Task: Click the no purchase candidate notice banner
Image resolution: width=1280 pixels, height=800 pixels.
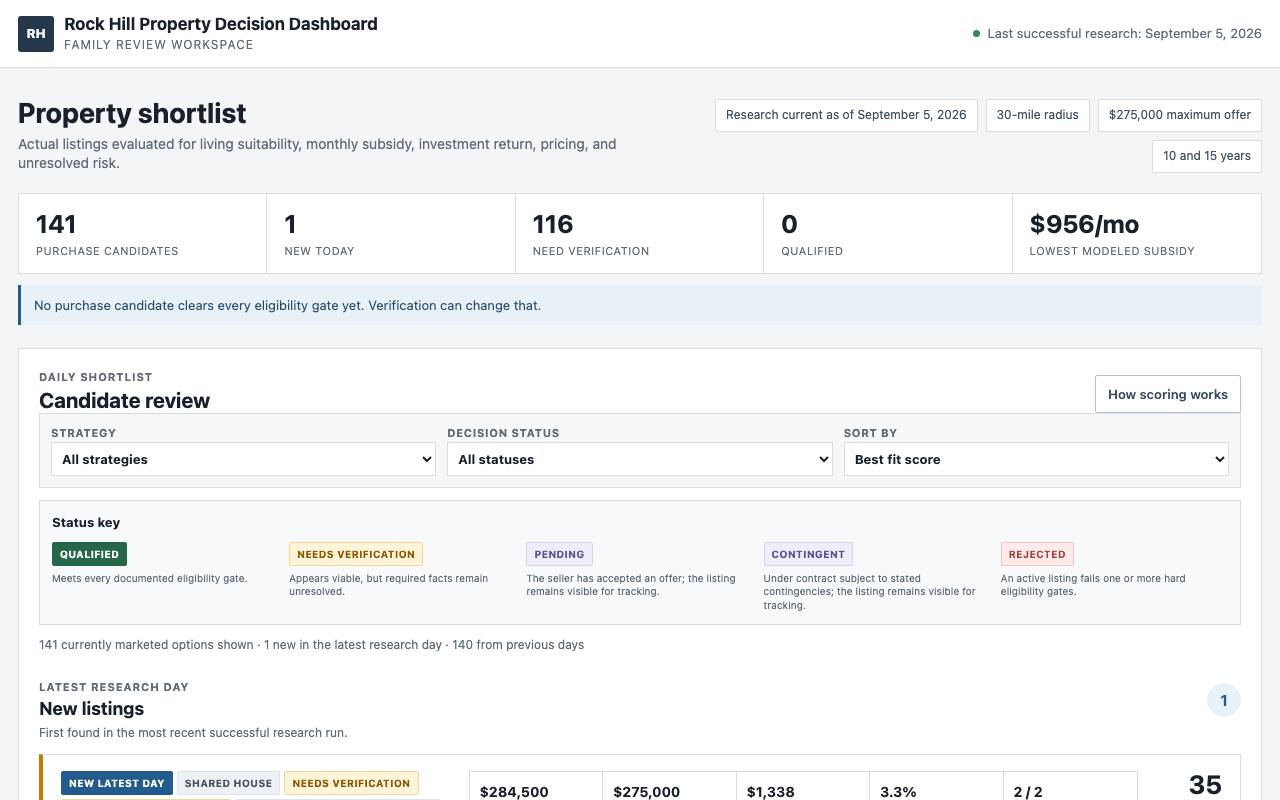Action: [x=640, y=305]
